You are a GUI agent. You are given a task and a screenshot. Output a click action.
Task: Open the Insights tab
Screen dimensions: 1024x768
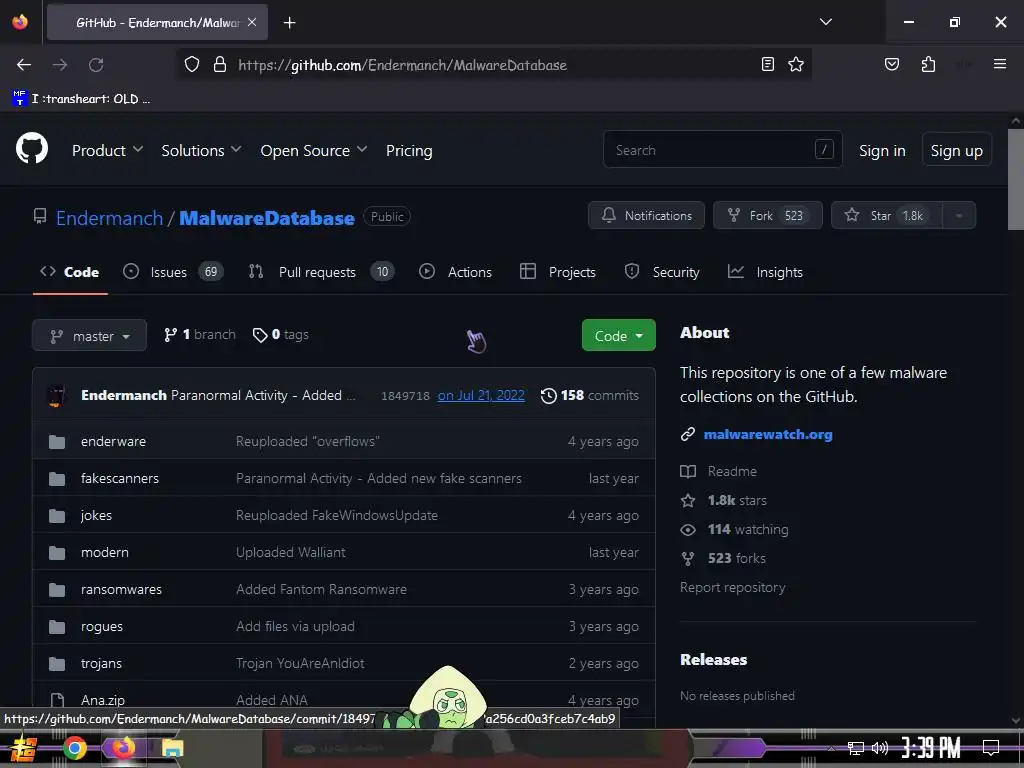click(x=765, y=272)
